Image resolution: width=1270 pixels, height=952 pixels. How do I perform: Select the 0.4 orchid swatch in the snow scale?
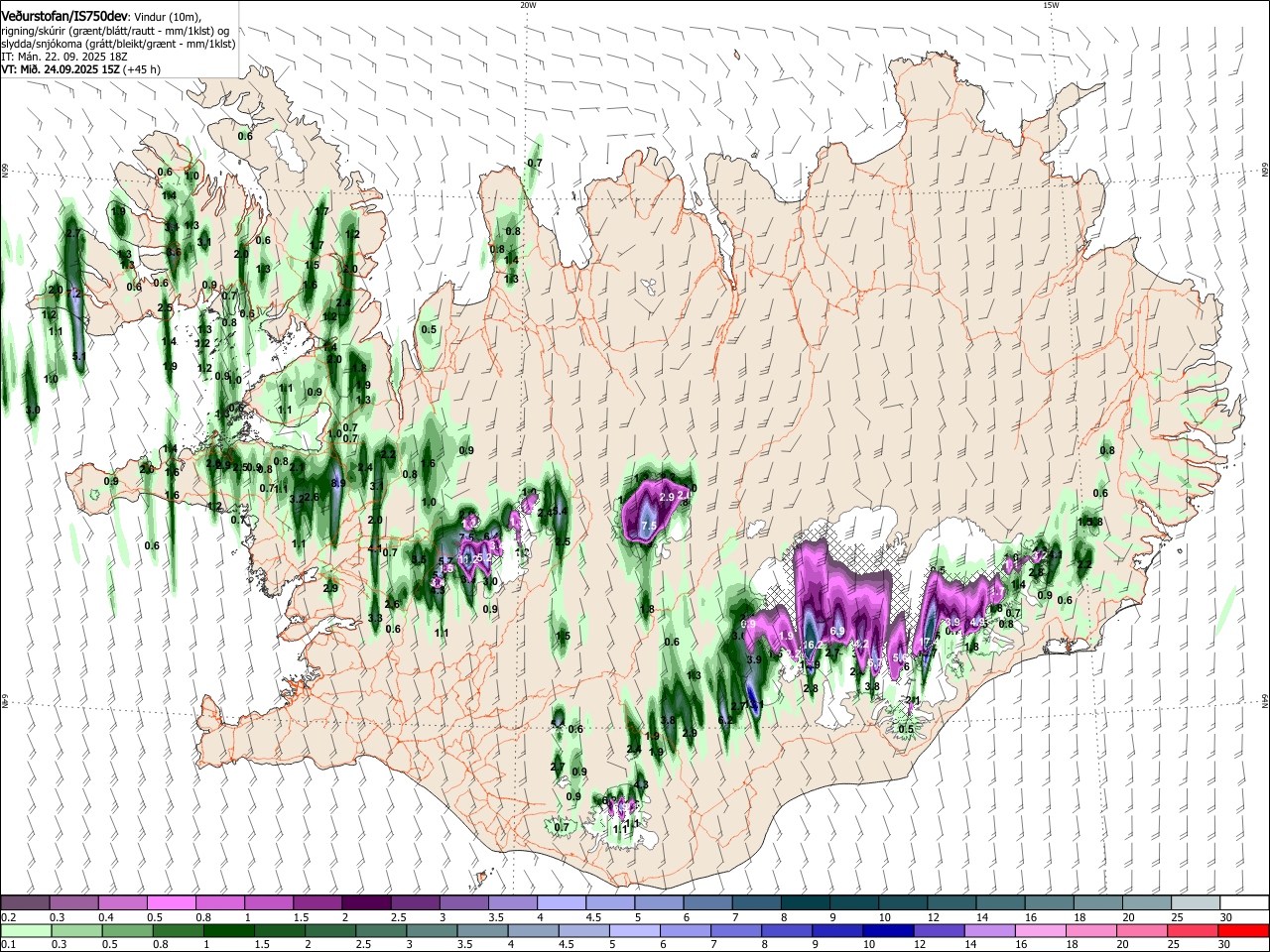[122, 903]
